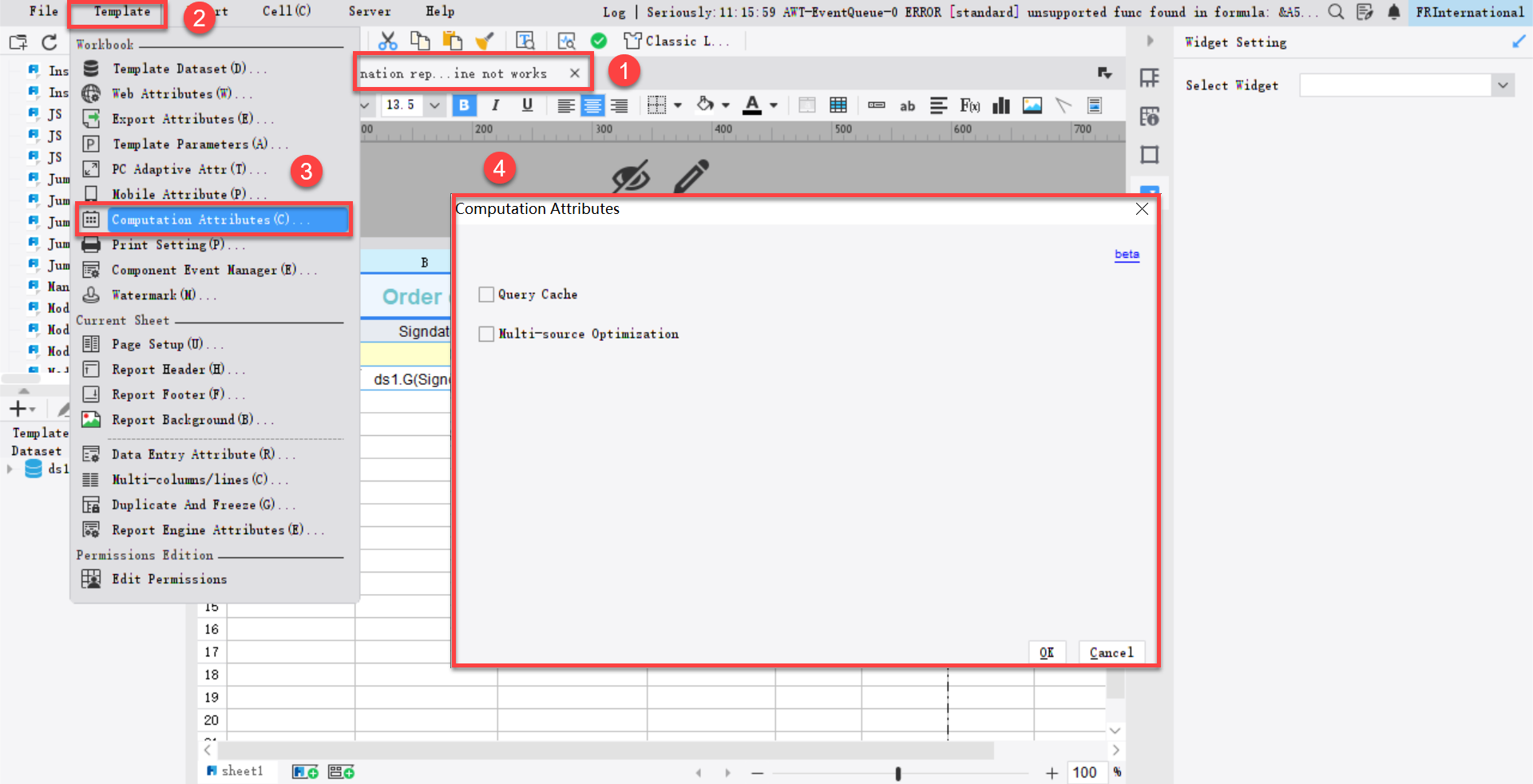Enable the Query Cache checkbox

coord(486,295)
